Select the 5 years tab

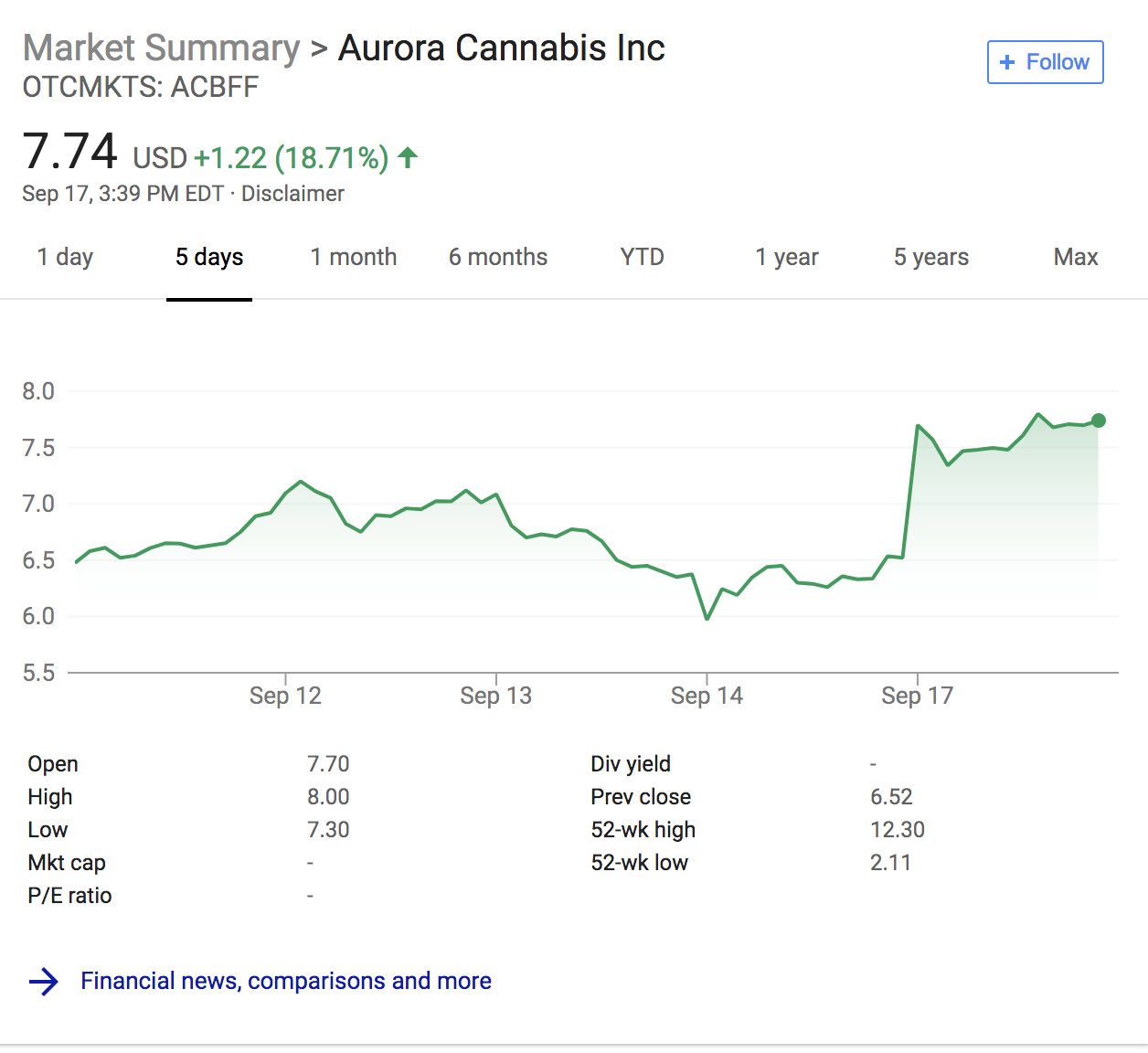(930, 257)
